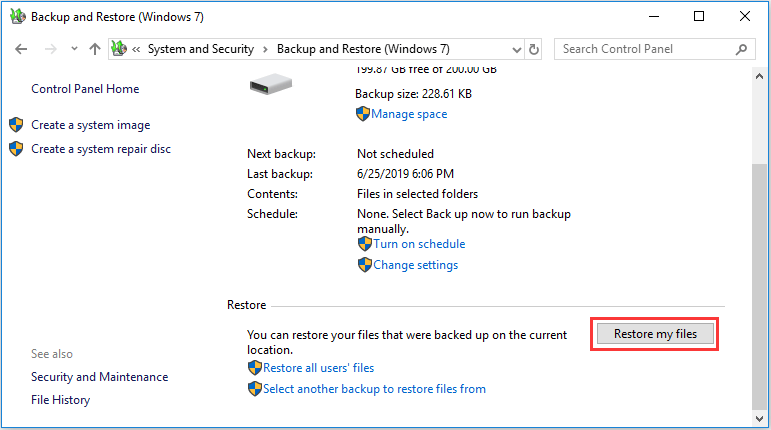Refresh the Backup and Restore page
Image resolution: width=771 pixels, height=430 pixels.
click(534, 49)
